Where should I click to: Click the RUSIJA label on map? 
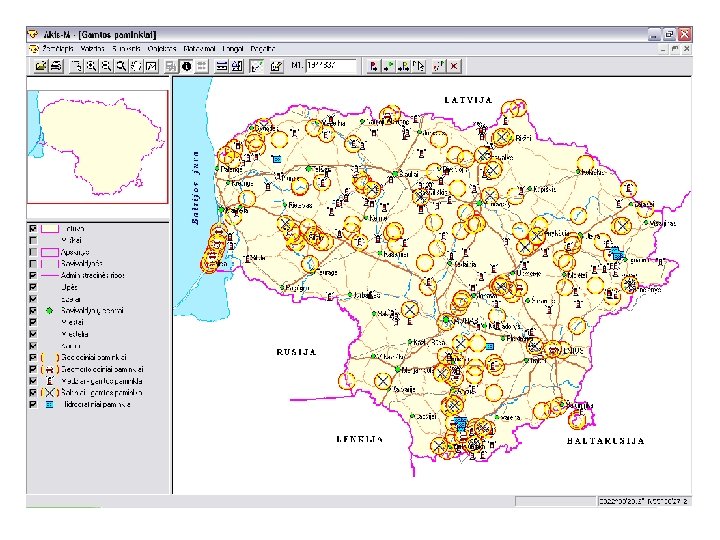click(296, 352)
